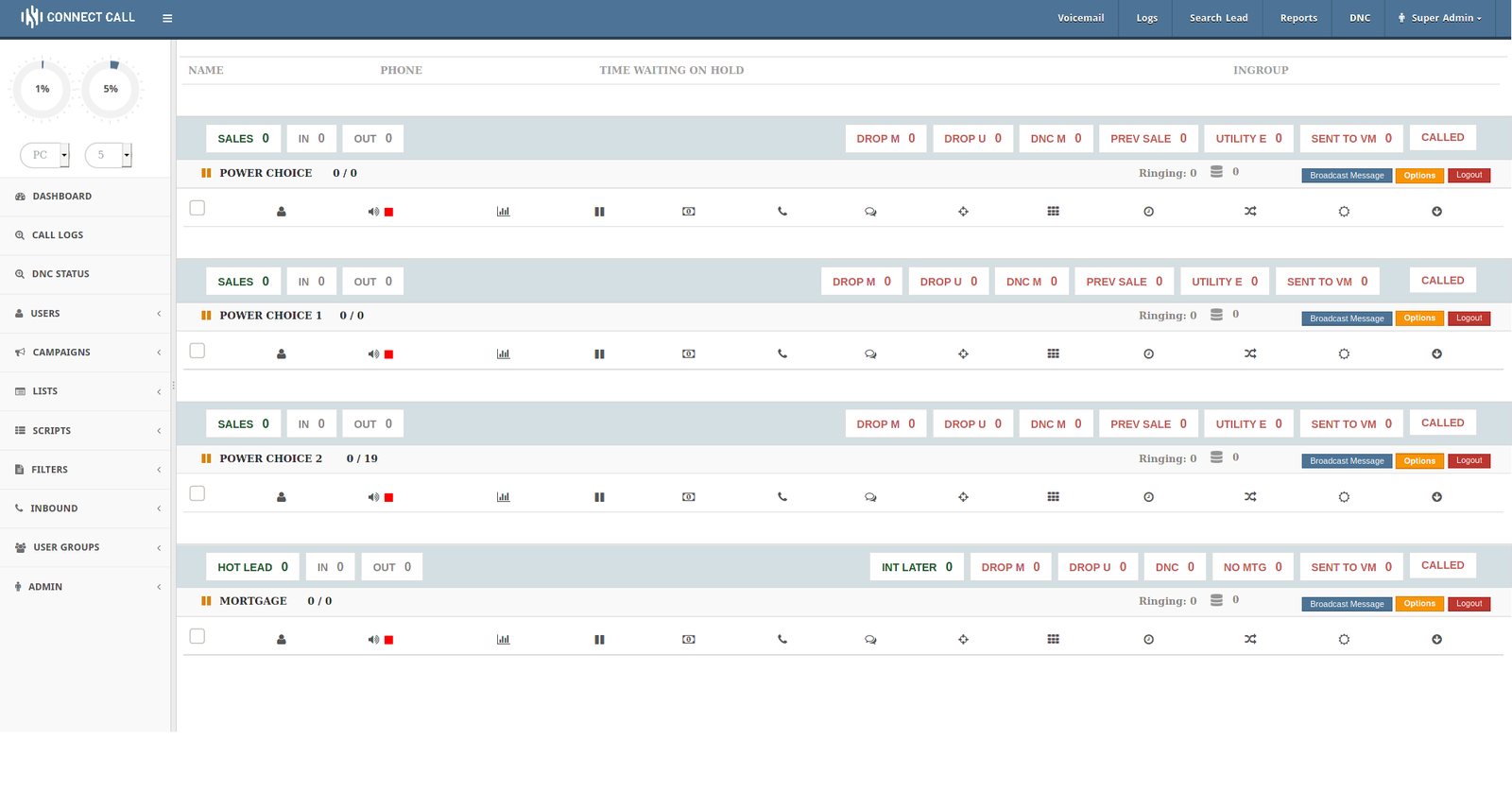Click the user icon in Power Choice 2 row
The image size is (1512, 792).
point(282,497)
